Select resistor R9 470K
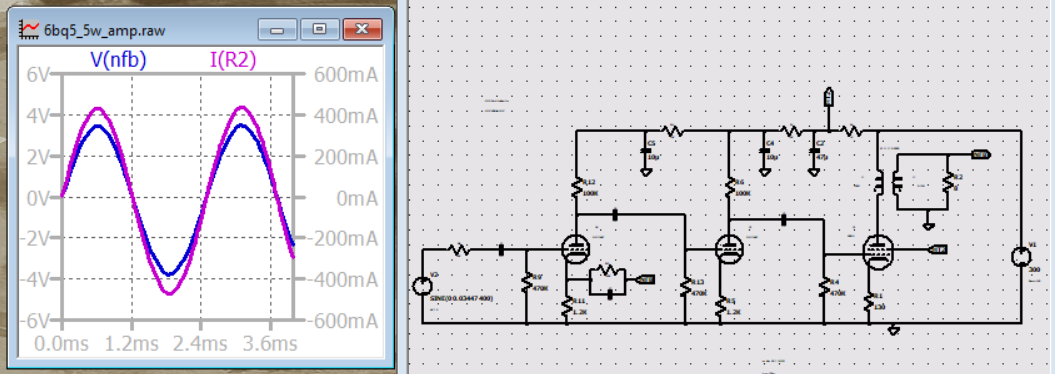The image size is (1055, 374). 526,282
